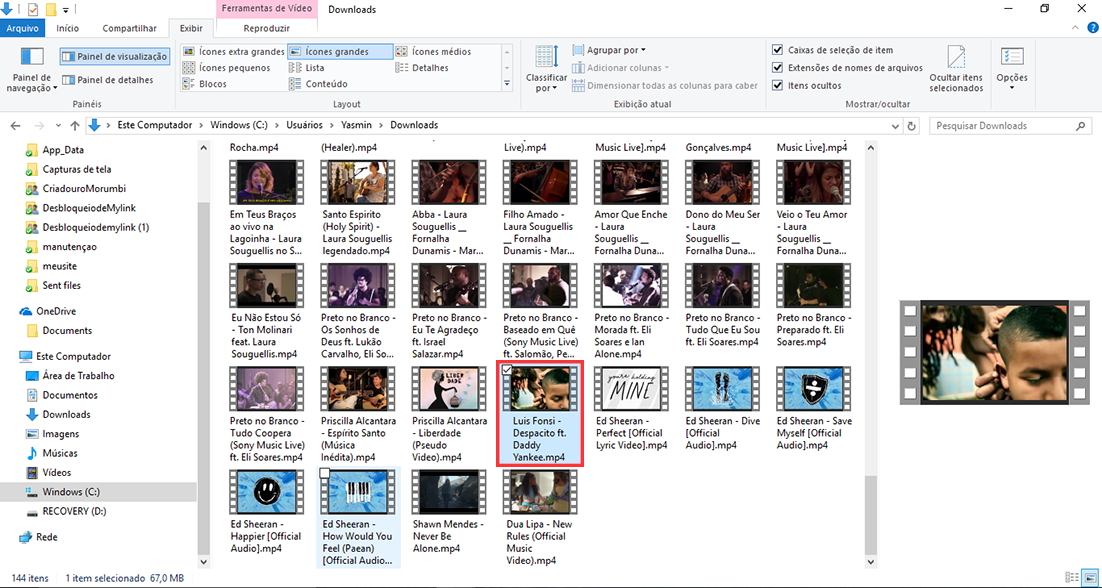Select Priscilla Alcantara Liberdade video thumbnail

click(x=448, y=388)
